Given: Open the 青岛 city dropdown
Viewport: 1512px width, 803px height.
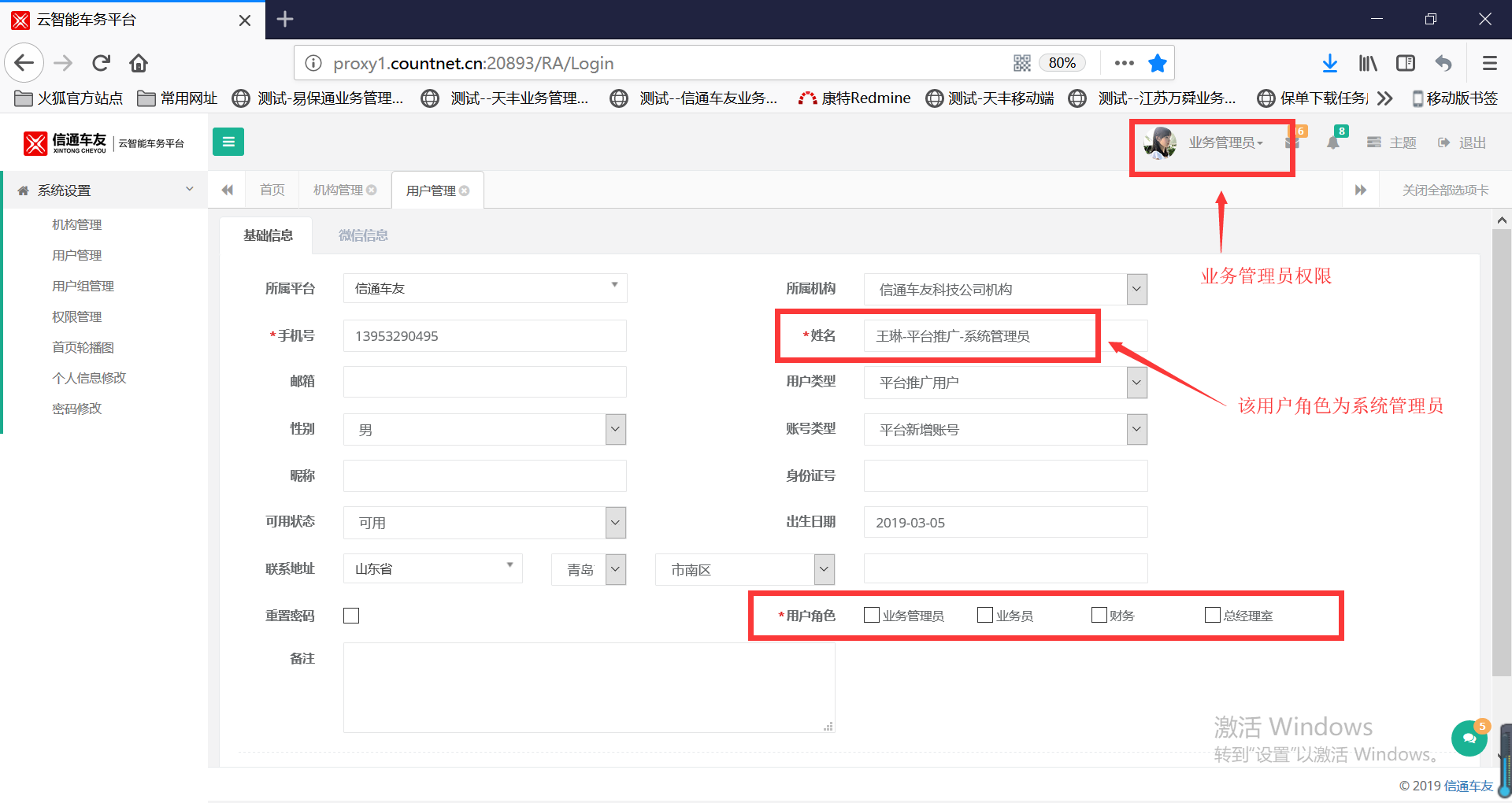Looking at the screenshot, I should point(589,569).
